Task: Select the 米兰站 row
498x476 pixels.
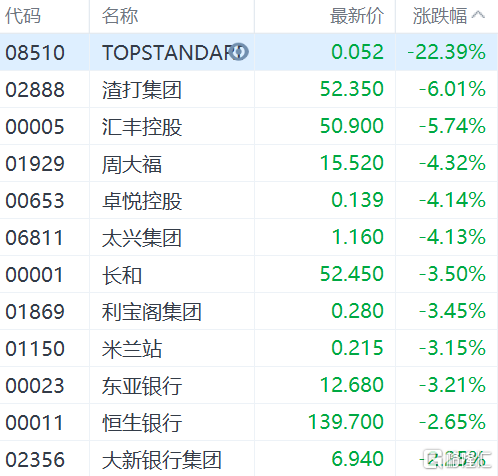Action: 249,348
